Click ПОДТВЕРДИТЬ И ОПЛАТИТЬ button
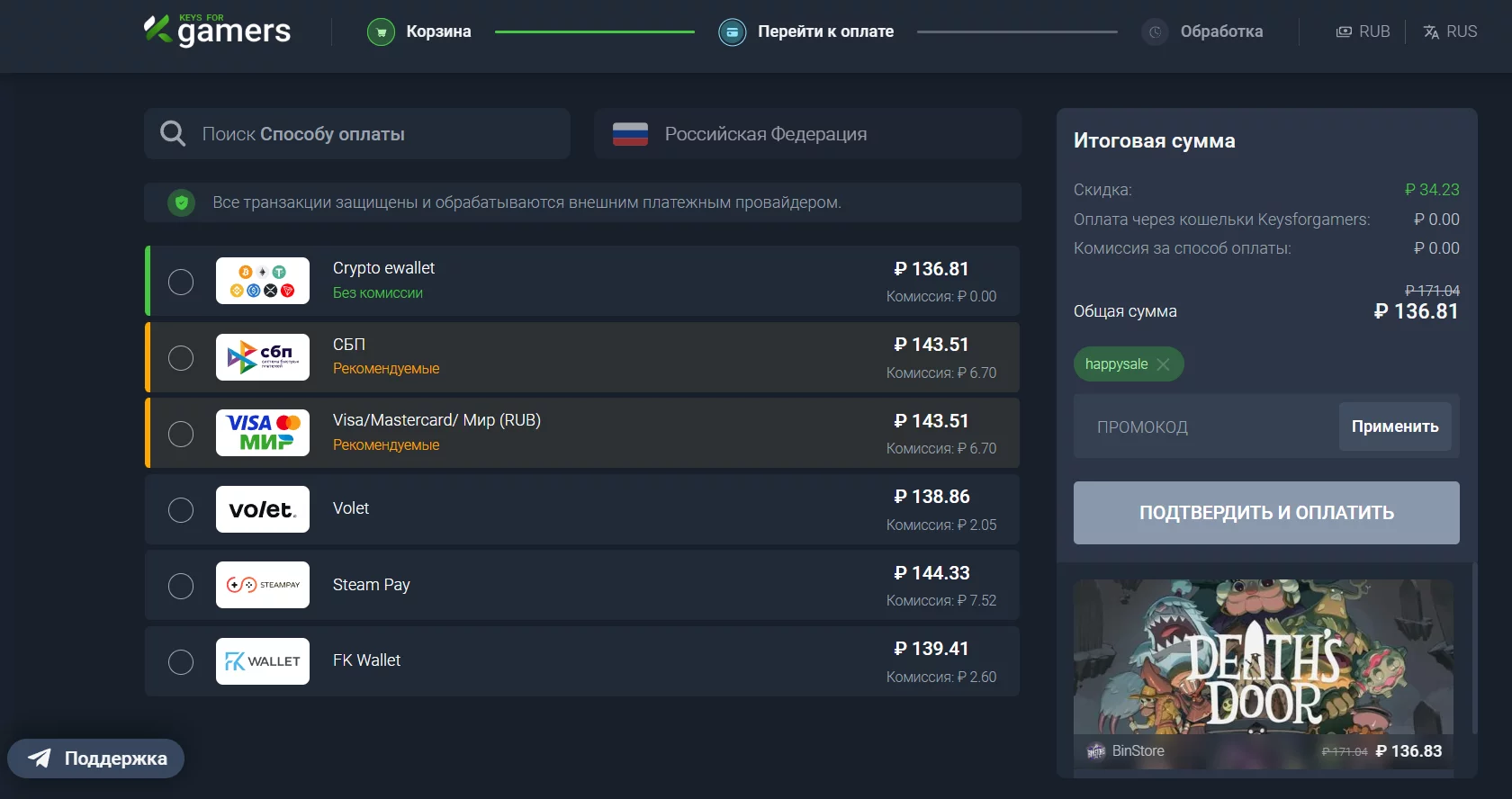This screenshot has width=1512, height=799. pos(1266,513)
